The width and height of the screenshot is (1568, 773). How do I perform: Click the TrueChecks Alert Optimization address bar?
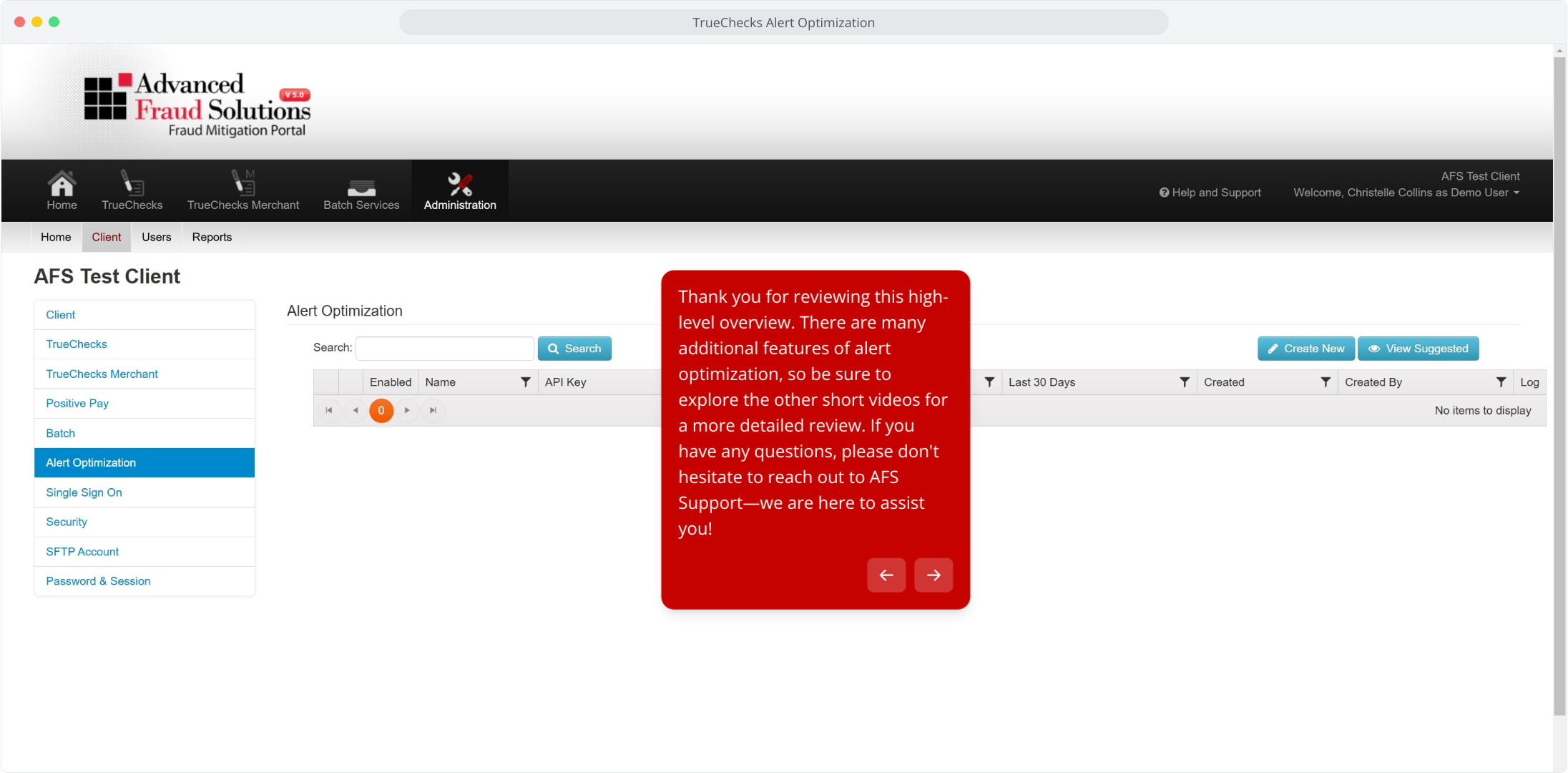(783, 22)
